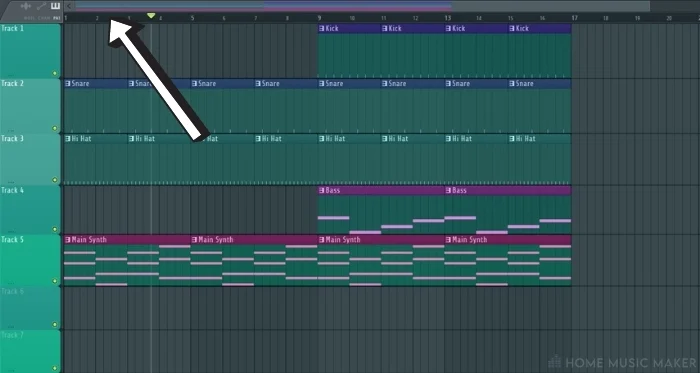Toggle the Track 3 mute switch
700x373 pixels.
tap(55, 180)
